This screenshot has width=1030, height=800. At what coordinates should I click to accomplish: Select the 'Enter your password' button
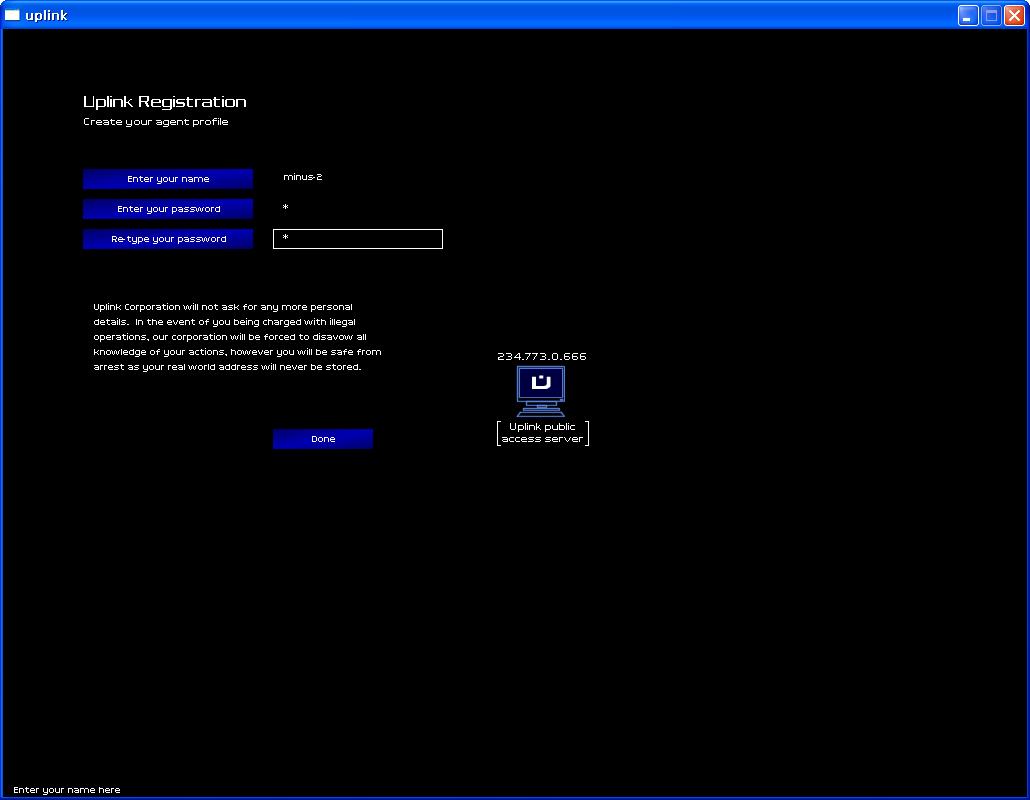(168, 209)
